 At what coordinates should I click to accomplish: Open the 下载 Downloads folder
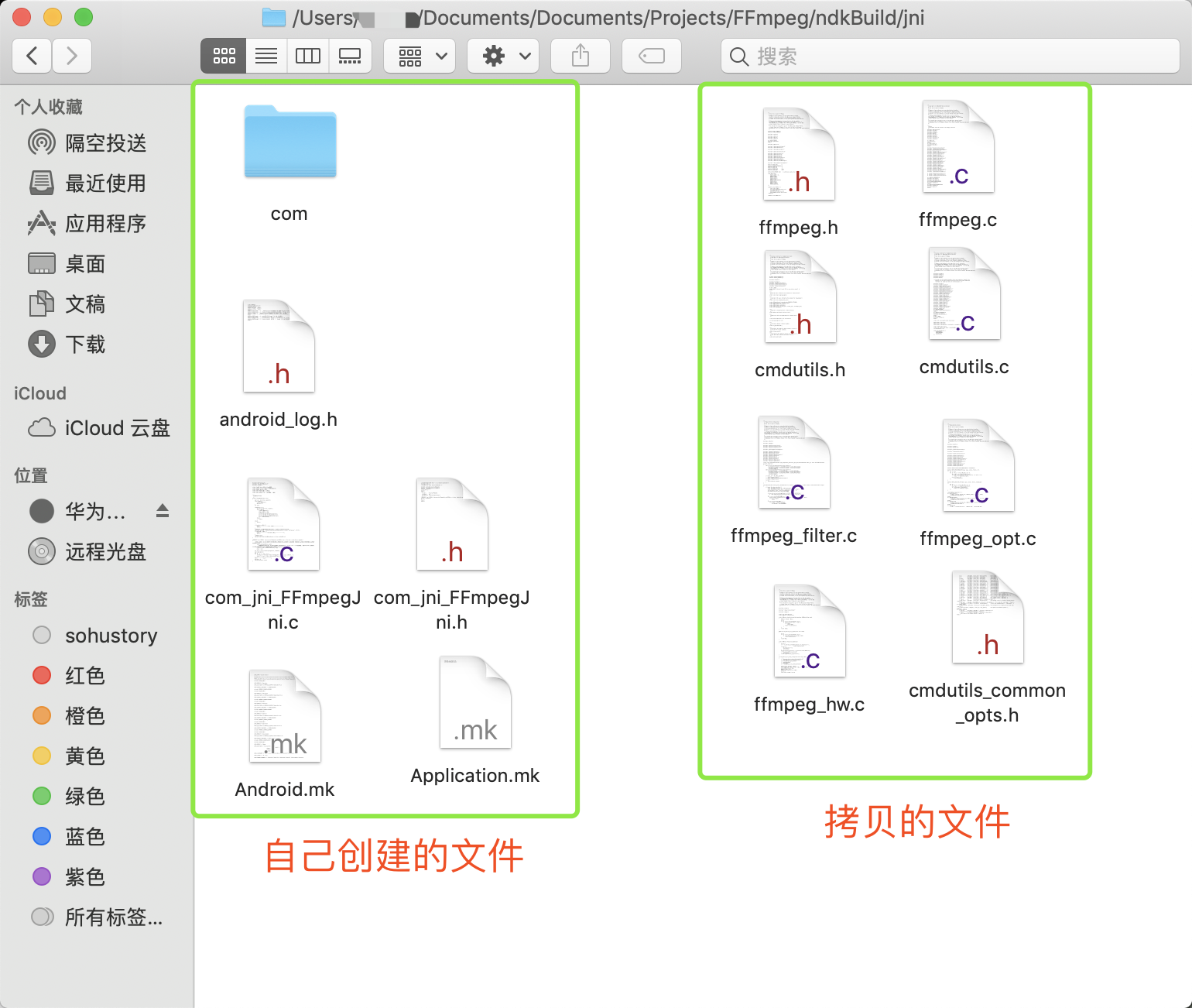[85, 345]
